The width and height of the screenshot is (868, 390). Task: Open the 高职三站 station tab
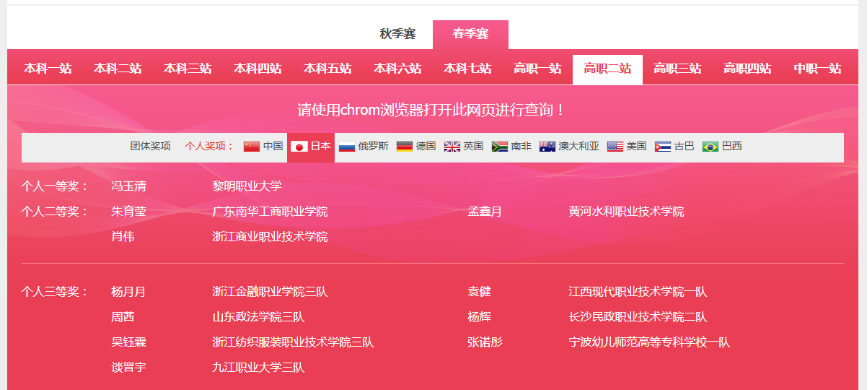[x=678, y=69]
